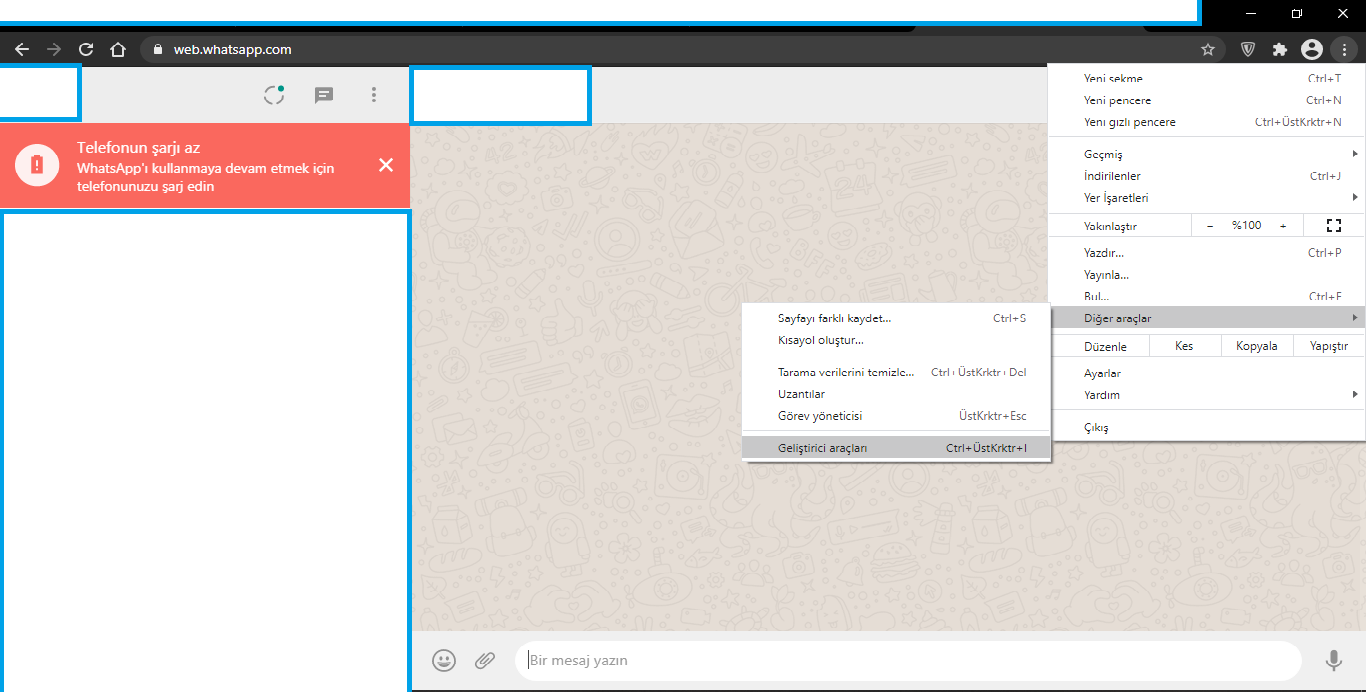Open 'Ayarlar' from Chrome menu
The width and height of the screenshot is (1366, 692).
point(1102,373)
